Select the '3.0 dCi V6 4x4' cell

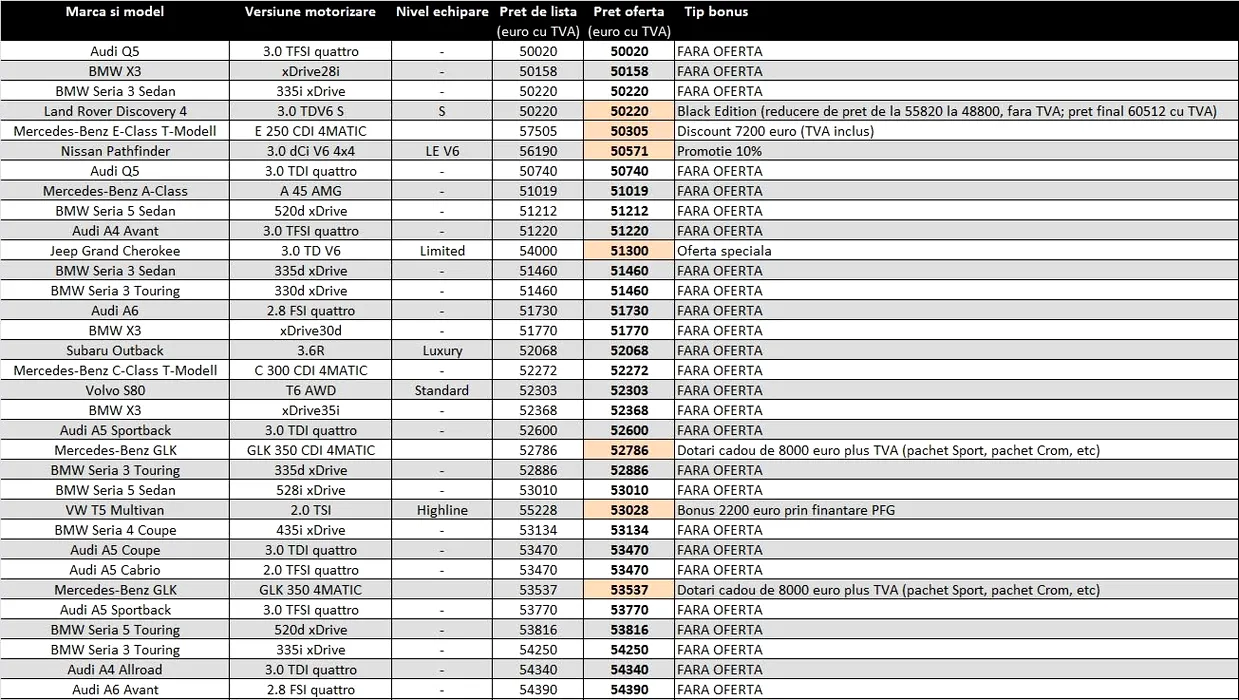[311, 151]
